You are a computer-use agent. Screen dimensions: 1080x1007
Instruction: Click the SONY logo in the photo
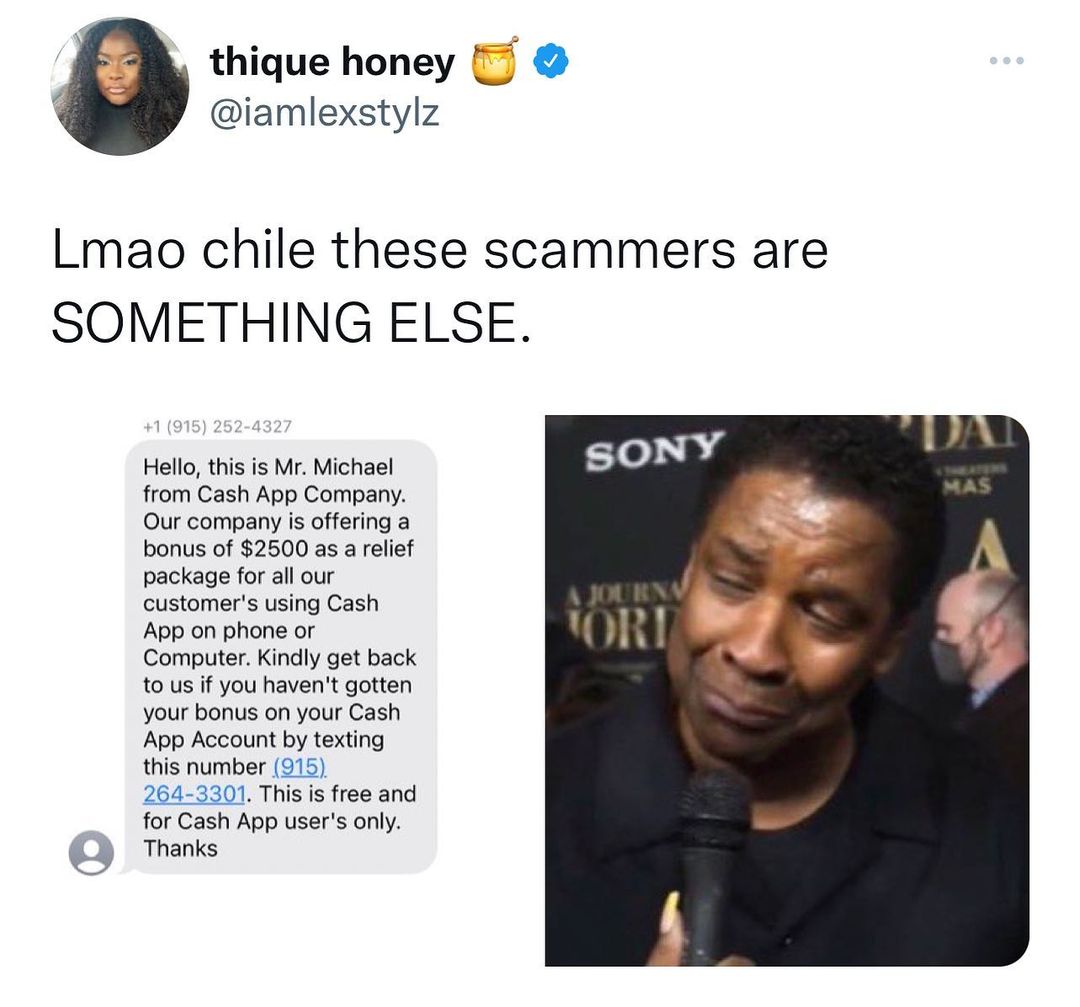click(654, 450)
